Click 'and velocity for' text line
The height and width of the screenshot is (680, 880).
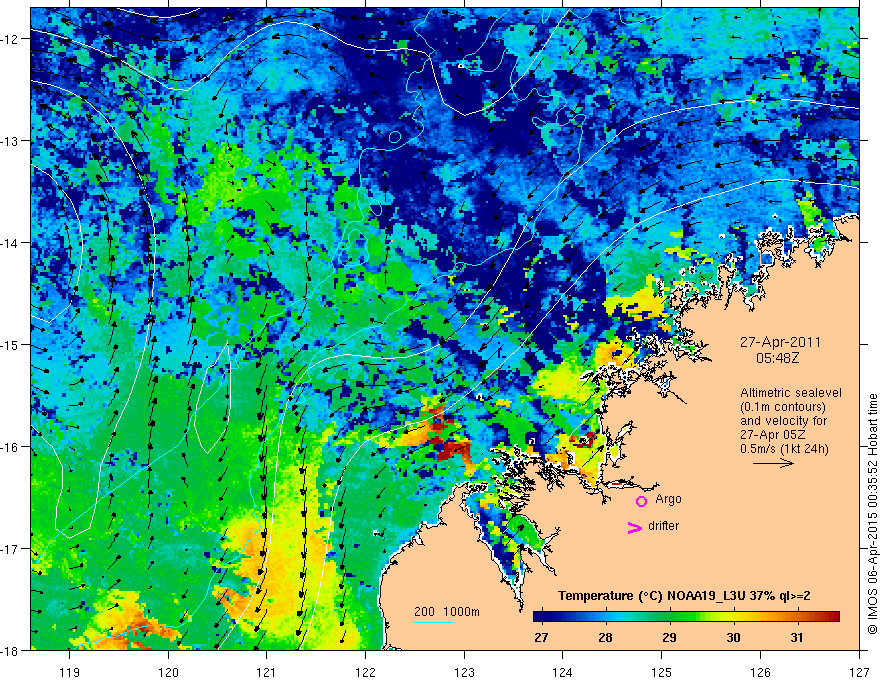tap(783, 420)
